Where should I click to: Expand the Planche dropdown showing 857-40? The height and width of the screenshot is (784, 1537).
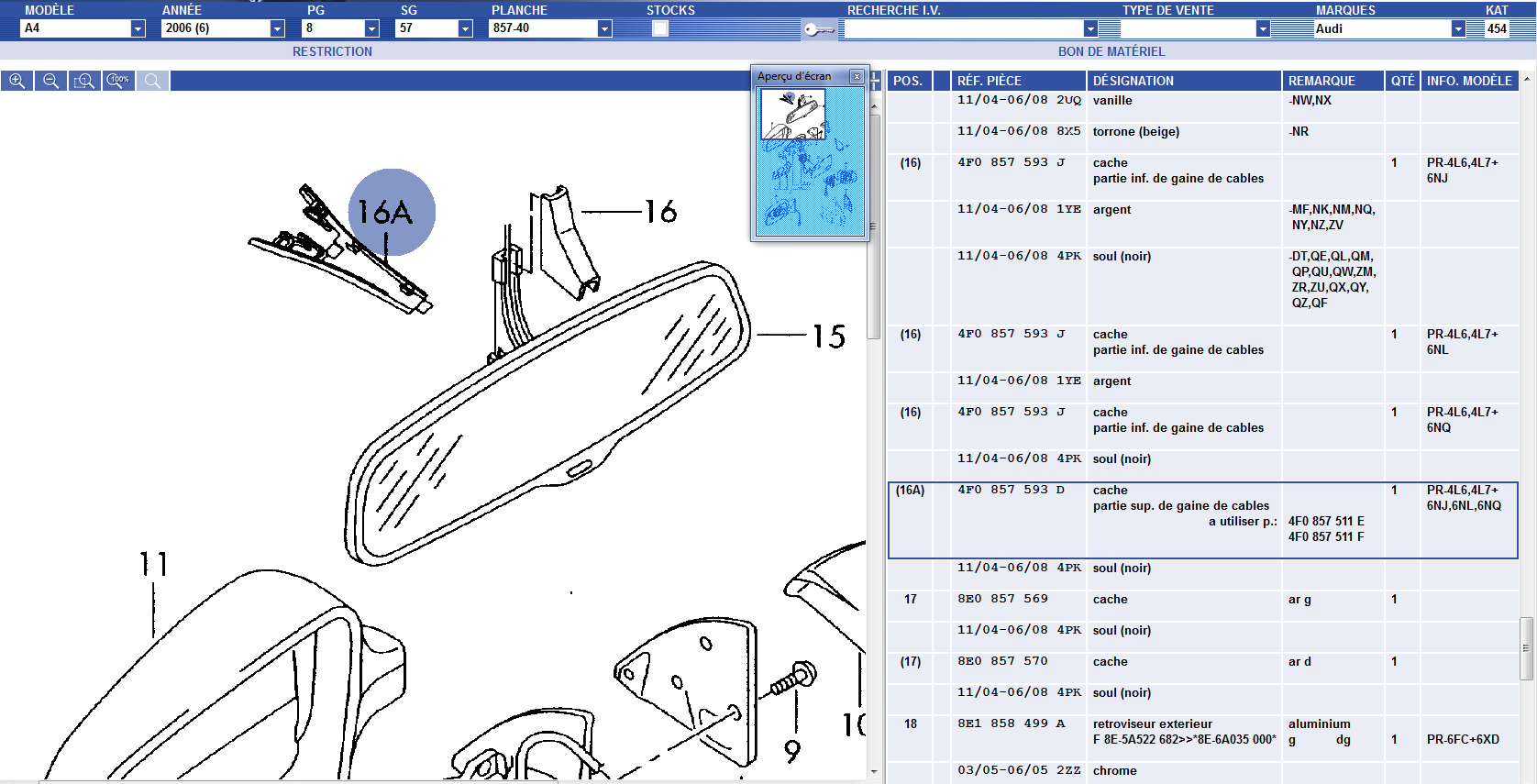(x=604, y=28)
